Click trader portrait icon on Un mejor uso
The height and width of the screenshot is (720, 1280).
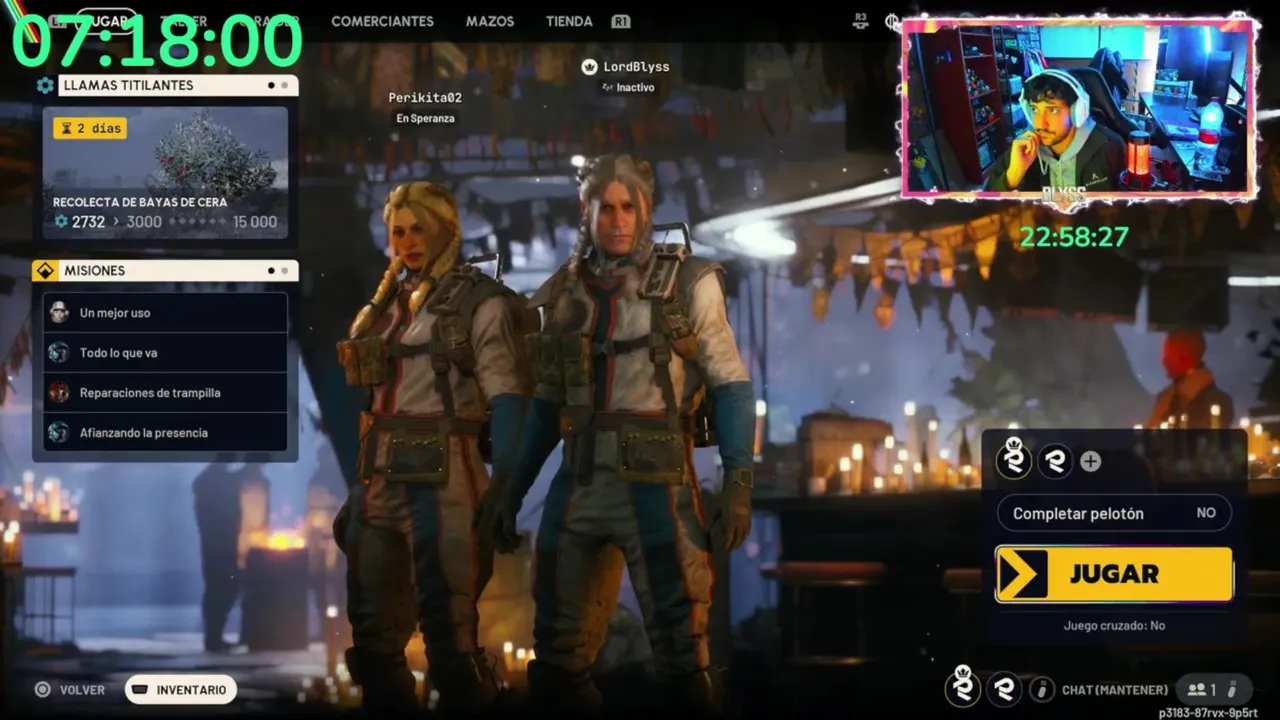pos(59,312)
